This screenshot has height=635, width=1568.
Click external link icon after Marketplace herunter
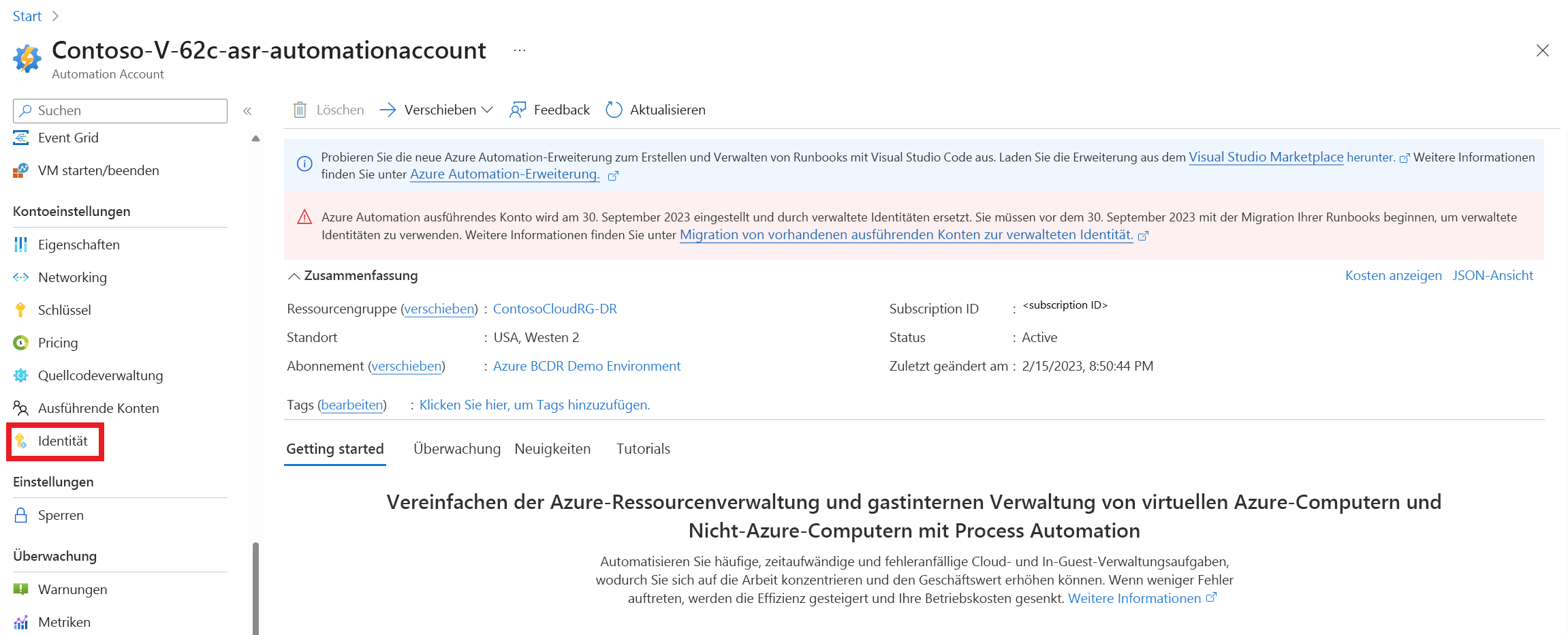pos(1404,158)
